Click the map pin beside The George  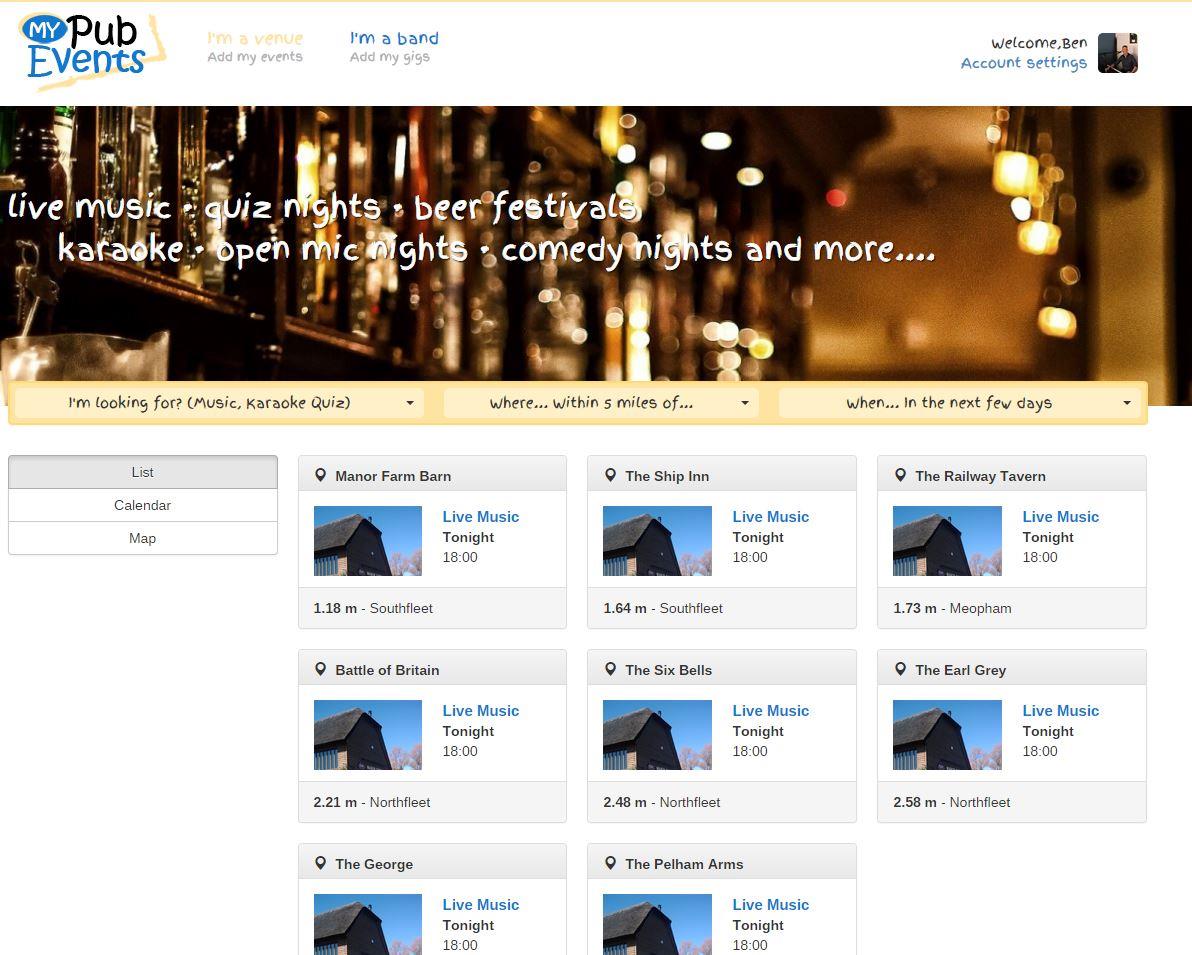(321, 863)
